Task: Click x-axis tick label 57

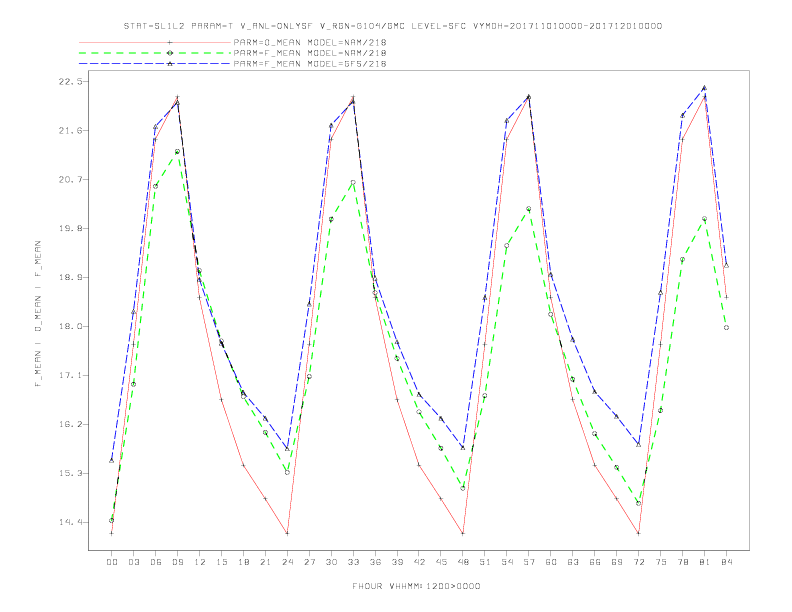Action: click(529, 562)
